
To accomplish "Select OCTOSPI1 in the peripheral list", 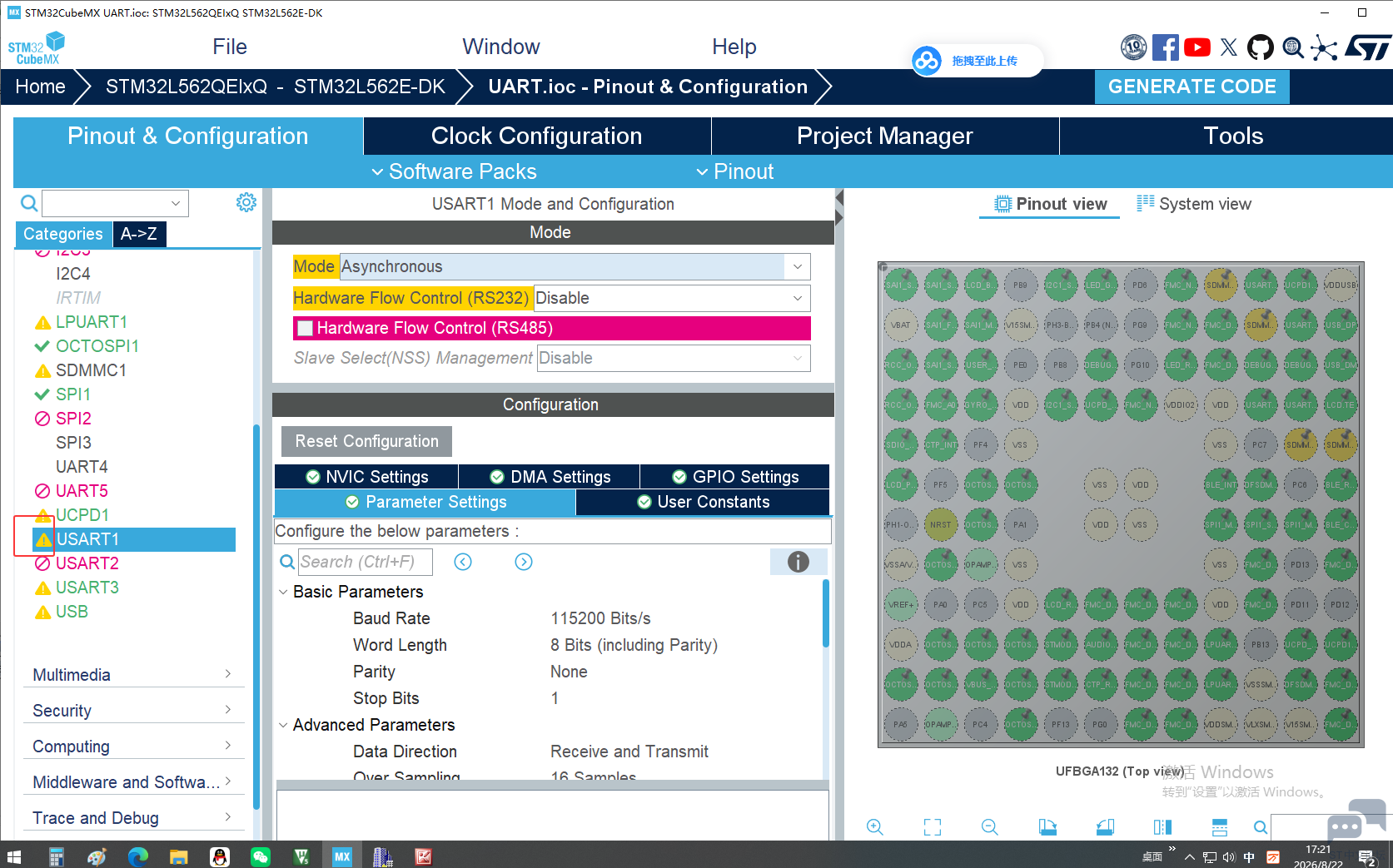I will tap(97, 346).
